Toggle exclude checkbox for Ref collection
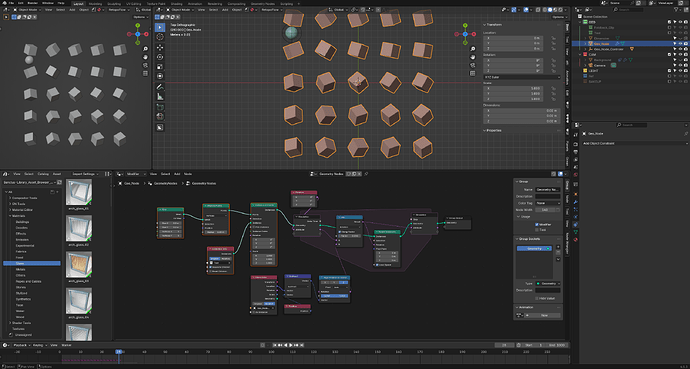The image size is (690, 369). coord(670,76)
